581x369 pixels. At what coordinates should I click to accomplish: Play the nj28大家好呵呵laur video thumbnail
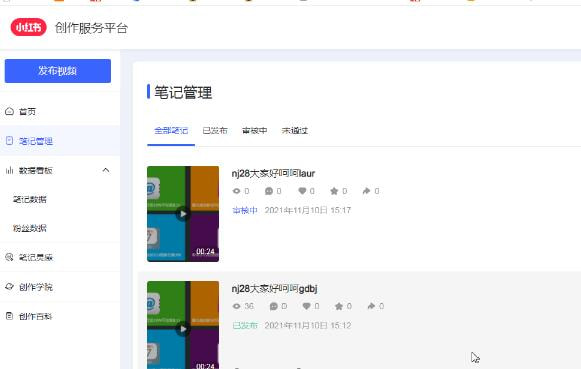[183, 214]
